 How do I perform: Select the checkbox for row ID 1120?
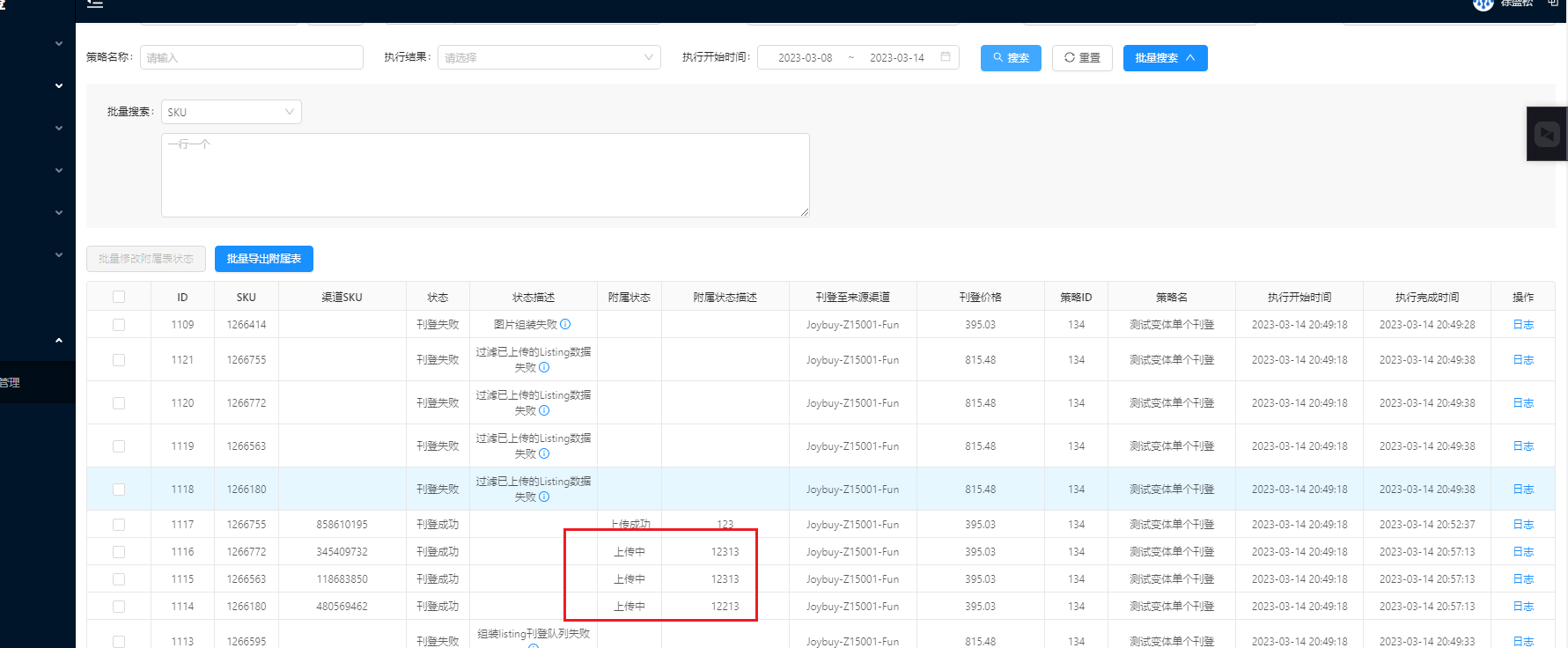[119, 403]
